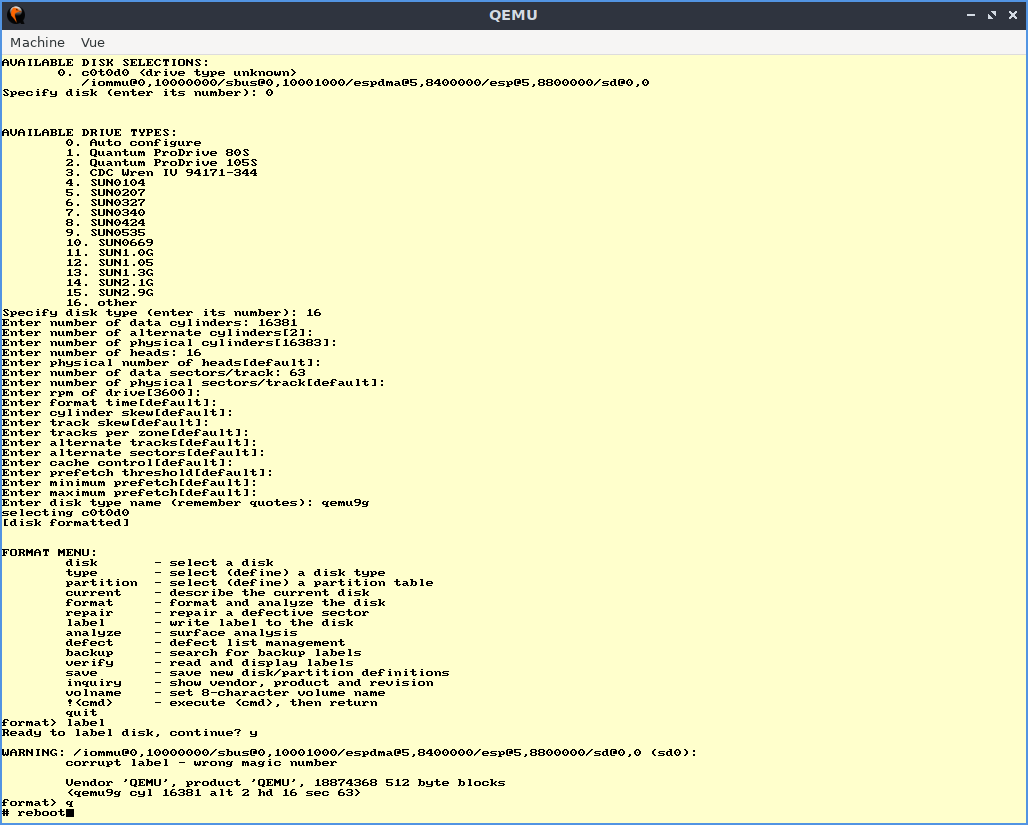This screenshot has width=1028, height=825.
Task: Click the 'Enter format time[default]:' line
Action: [x=109, y=403]
